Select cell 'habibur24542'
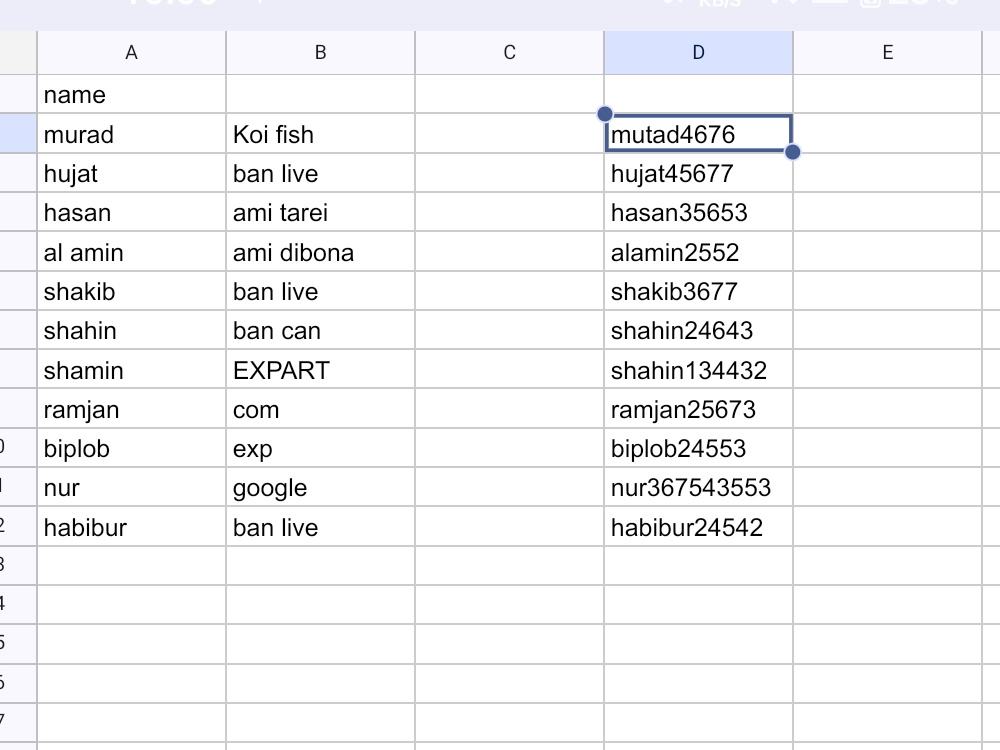Screen dimensions: 1000x750 tap(698, 527)
